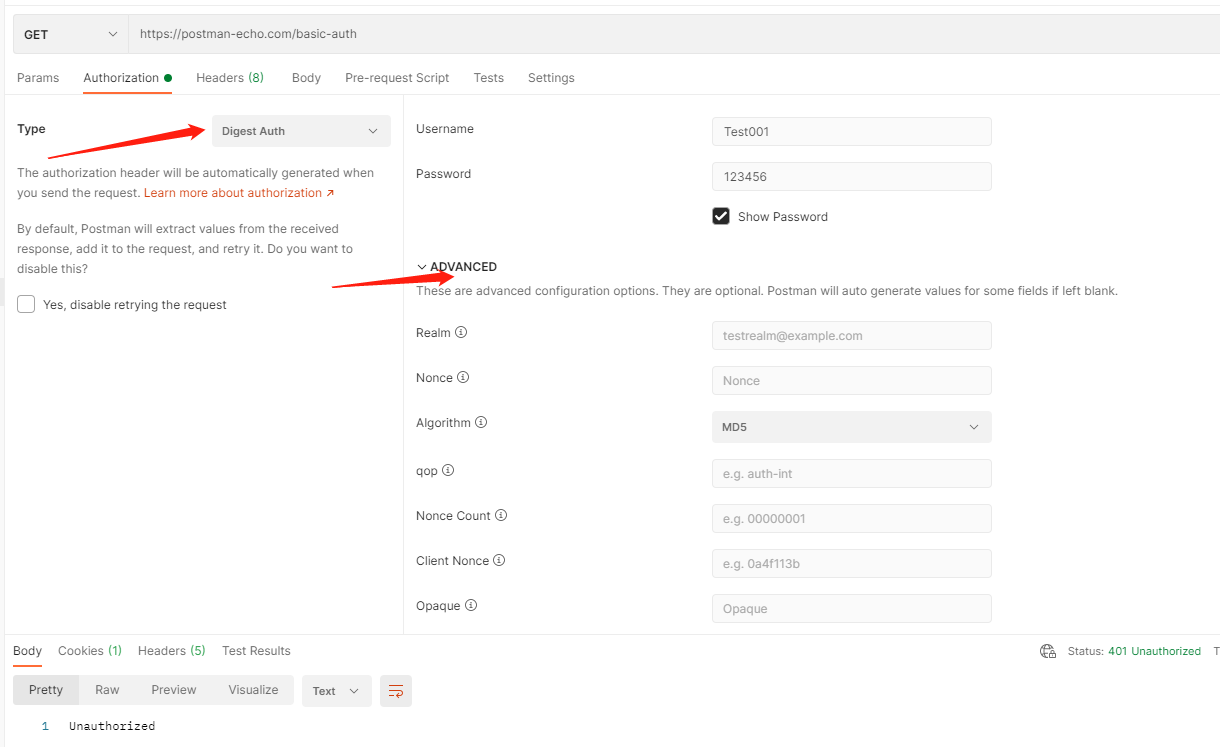Click the Opaque info icon
Image resolution: width=1220 pixels, height=747 pixels.
tap(471, 605)
